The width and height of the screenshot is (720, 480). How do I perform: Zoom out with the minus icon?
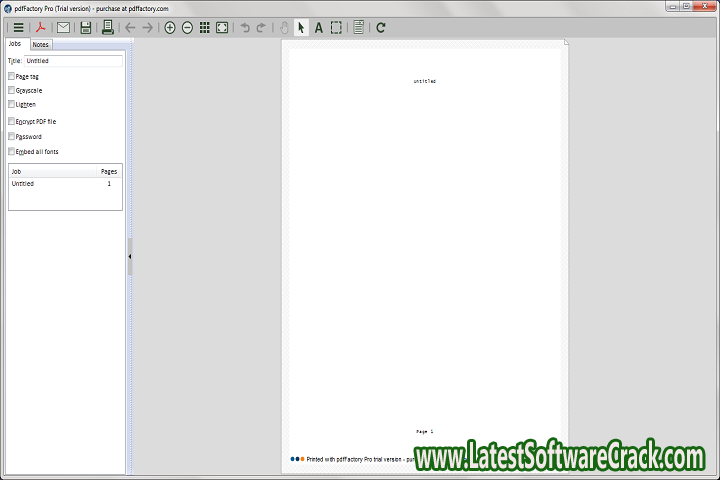[x=187, y=27]
